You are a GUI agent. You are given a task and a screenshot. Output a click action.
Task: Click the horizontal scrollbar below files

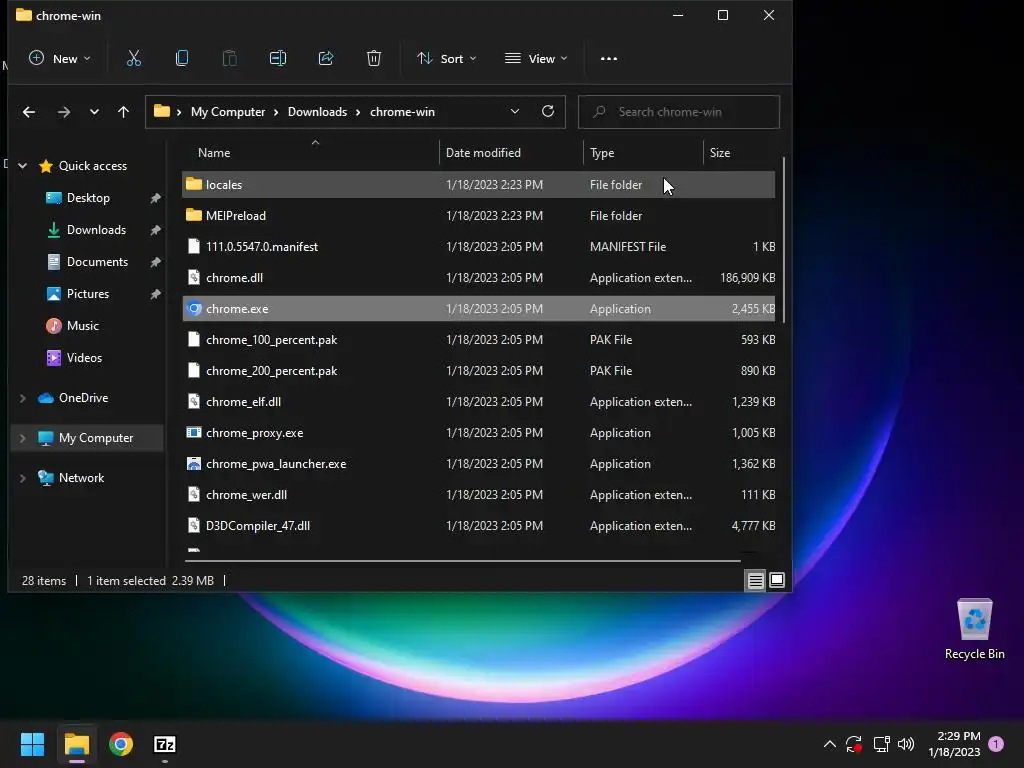(462, 560)
